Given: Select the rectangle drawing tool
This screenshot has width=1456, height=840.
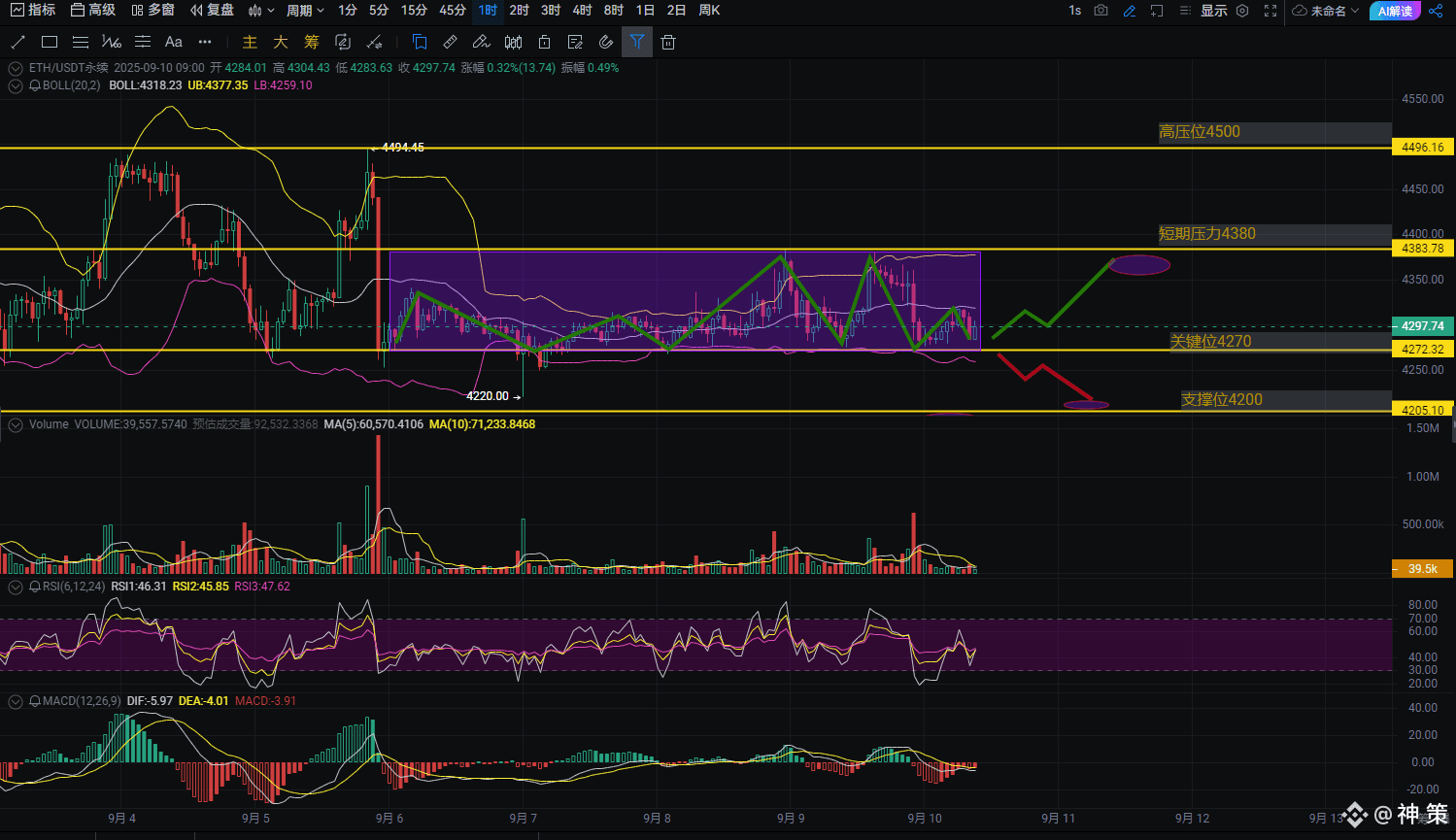Looking at the screenshot, I should (50, 42).
